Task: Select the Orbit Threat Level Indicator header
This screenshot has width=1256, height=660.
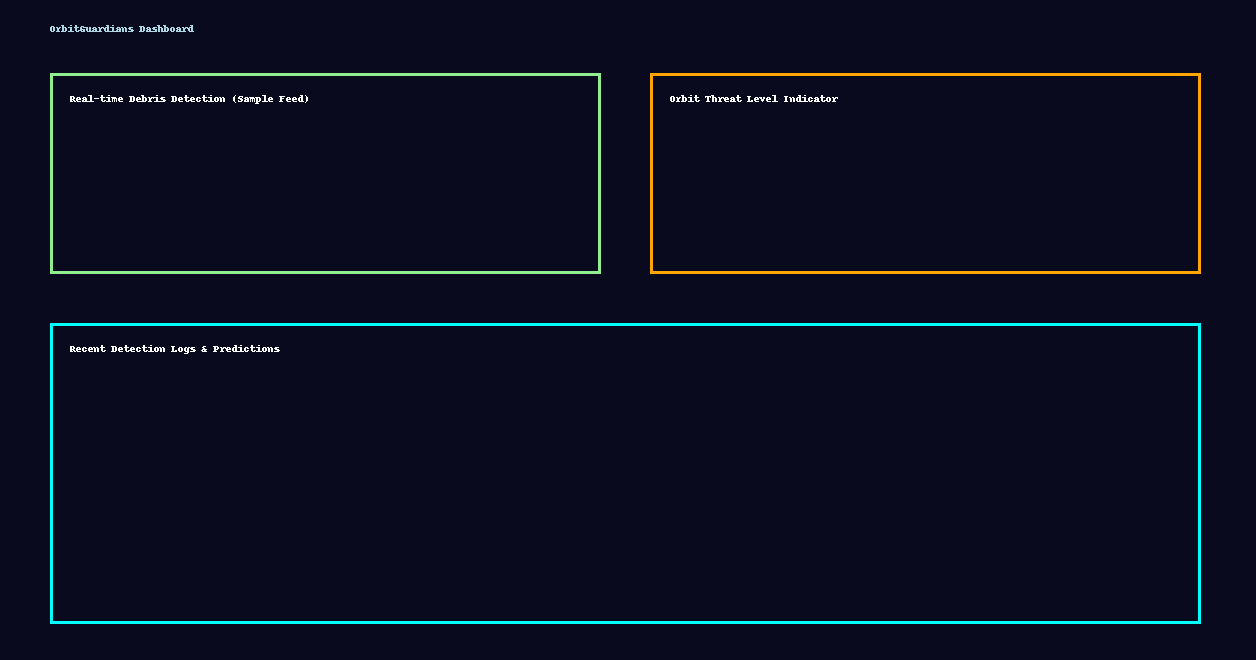Action: tap(753, 98)
